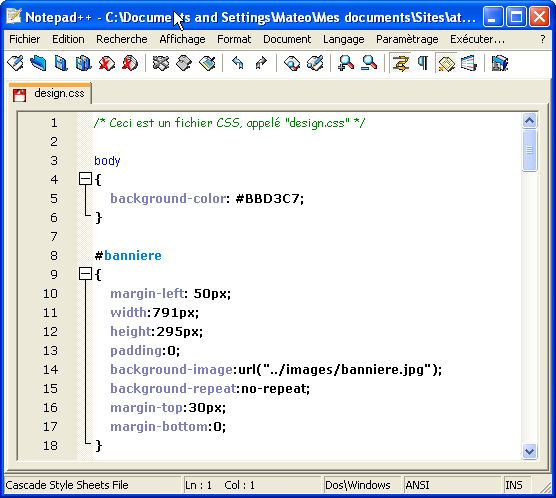This screenshot has width=556, height=498.
Task: Close current document with red X icon
Action: (x=107, y=64)
